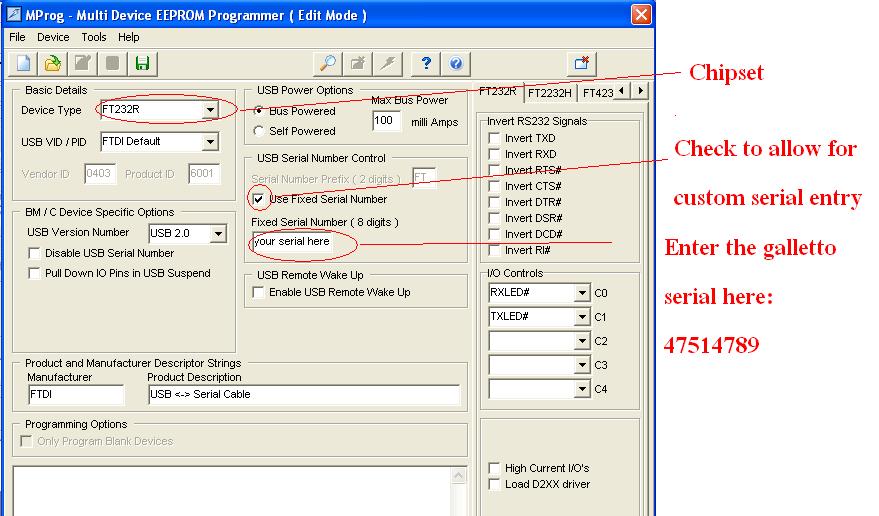879x516 pixels.
Task: Click the blue question mark Help icon
Action: (x=426, y=63)
